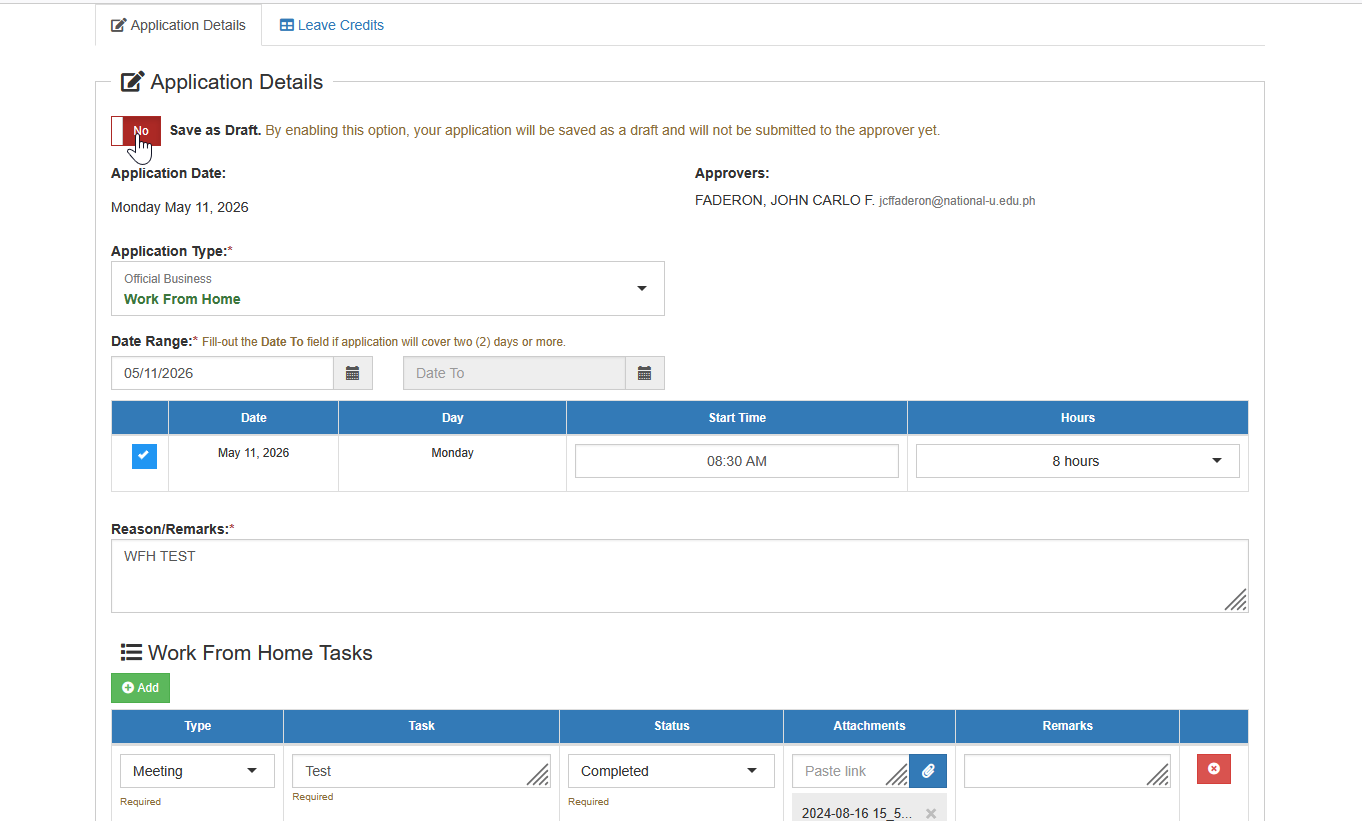Click the 08:30 AM start time field
This screenshot has width=1362, height=821.
coord(737,461)
